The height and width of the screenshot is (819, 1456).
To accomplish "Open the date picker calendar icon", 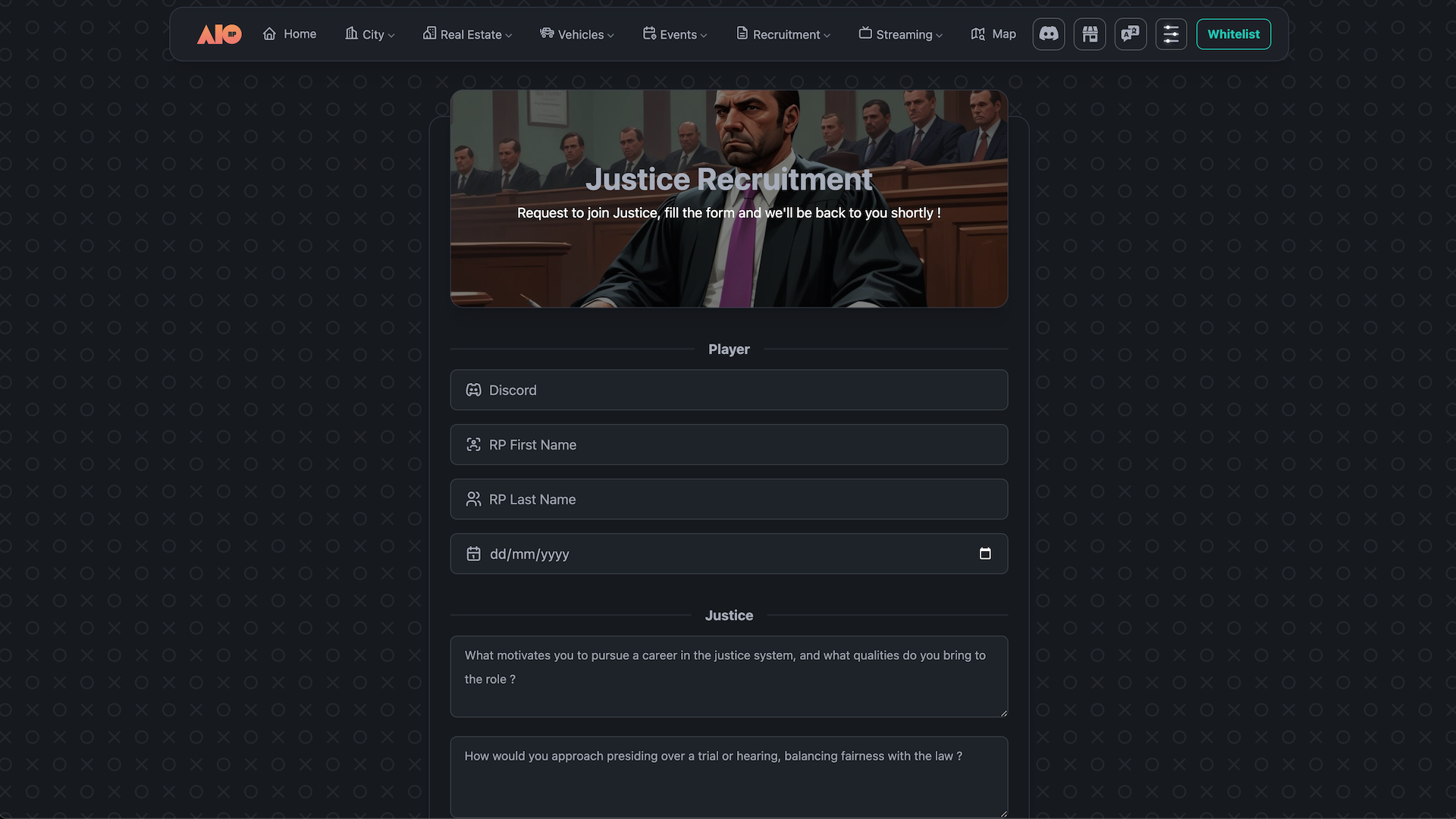I will point(985,554).
